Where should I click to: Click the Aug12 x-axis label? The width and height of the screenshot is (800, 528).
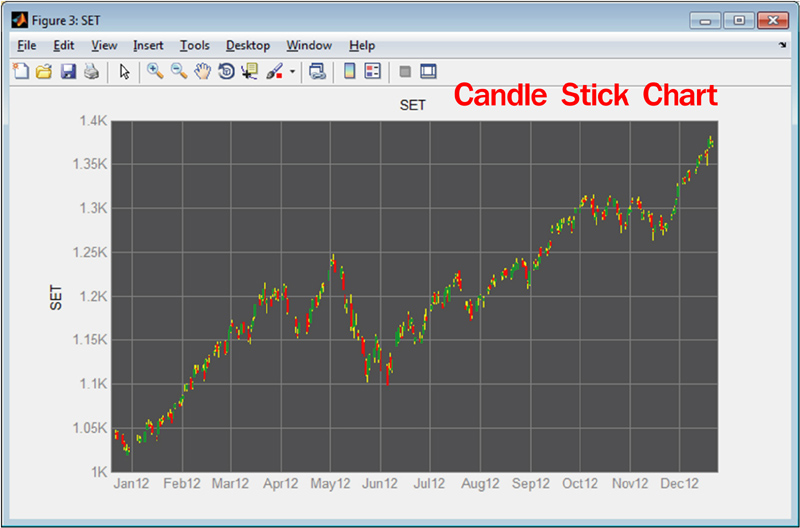click(480, 484)
